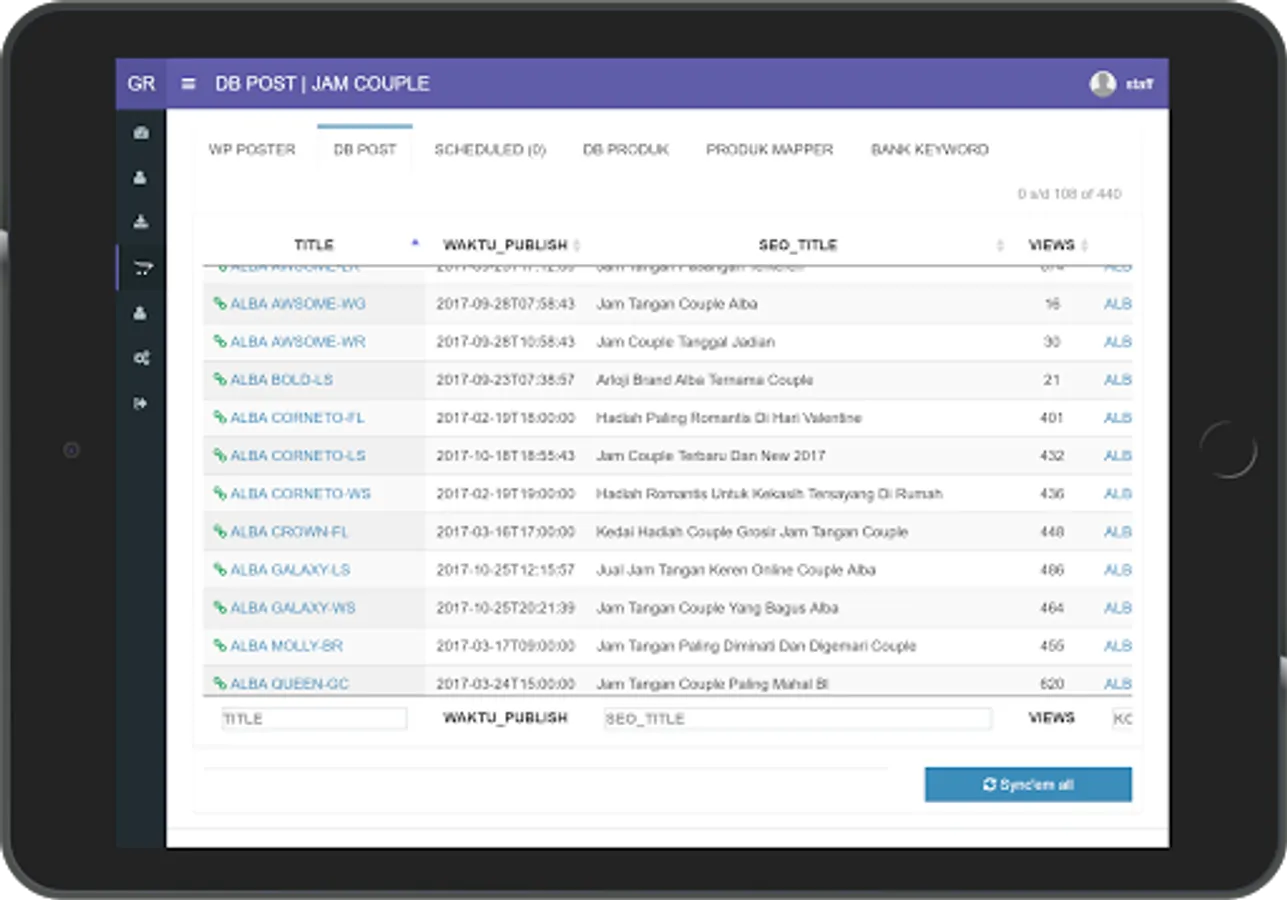Open the download icon in sidebar
The width and height of the screenshot is (1287, 900).
tap(141, 221)
